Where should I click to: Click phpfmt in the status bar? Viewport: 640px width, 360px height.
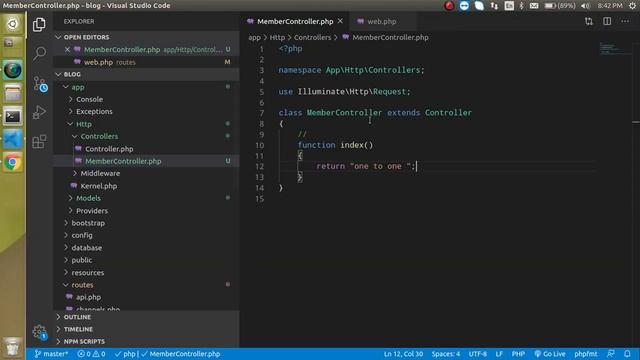(x=586, y=354)
